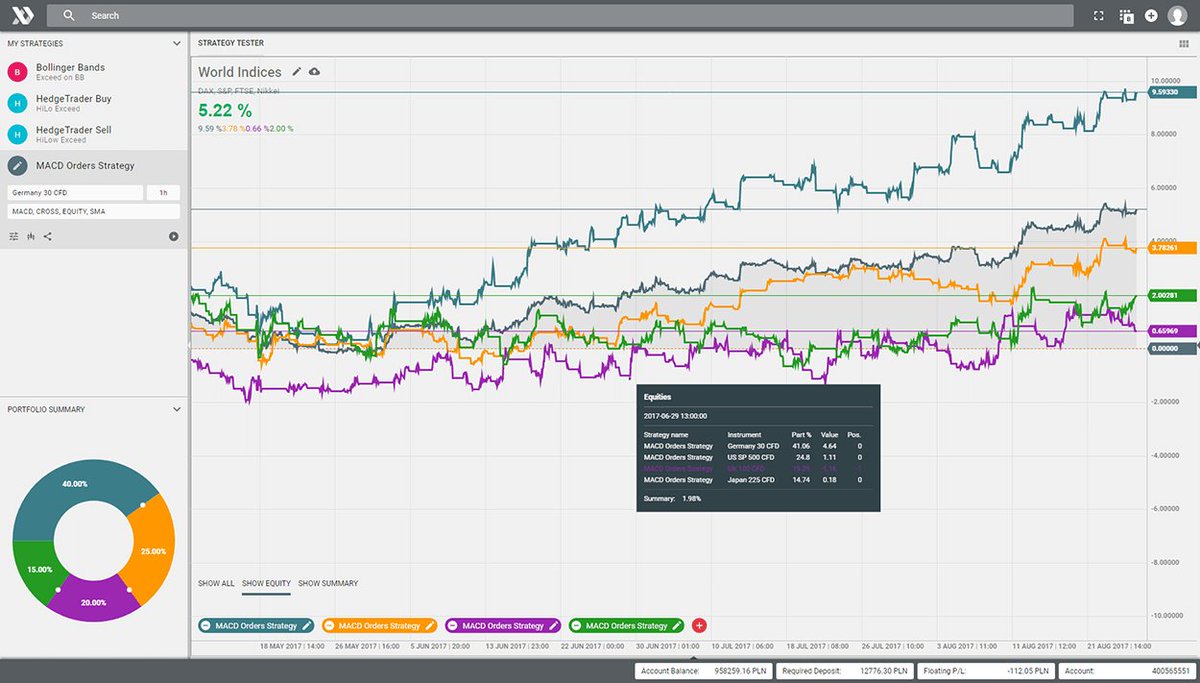Viewport: 1200px width, 683px height.
Task: Click the 30 JUN 2017 | 01:00 timeline marker
Action: 666,646
